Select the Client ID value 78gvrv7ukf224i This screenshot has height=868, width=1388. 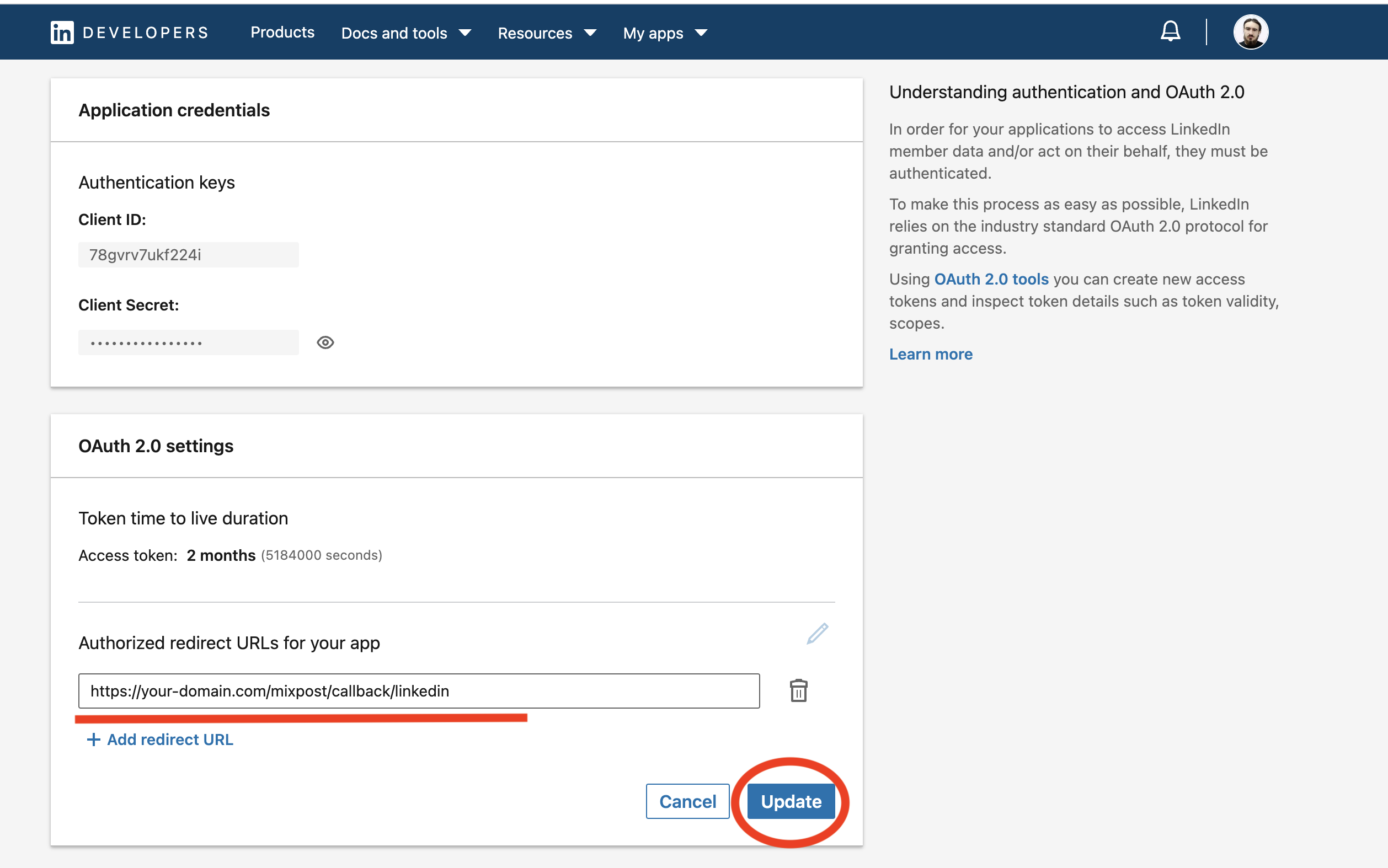(x=145, y=255)
